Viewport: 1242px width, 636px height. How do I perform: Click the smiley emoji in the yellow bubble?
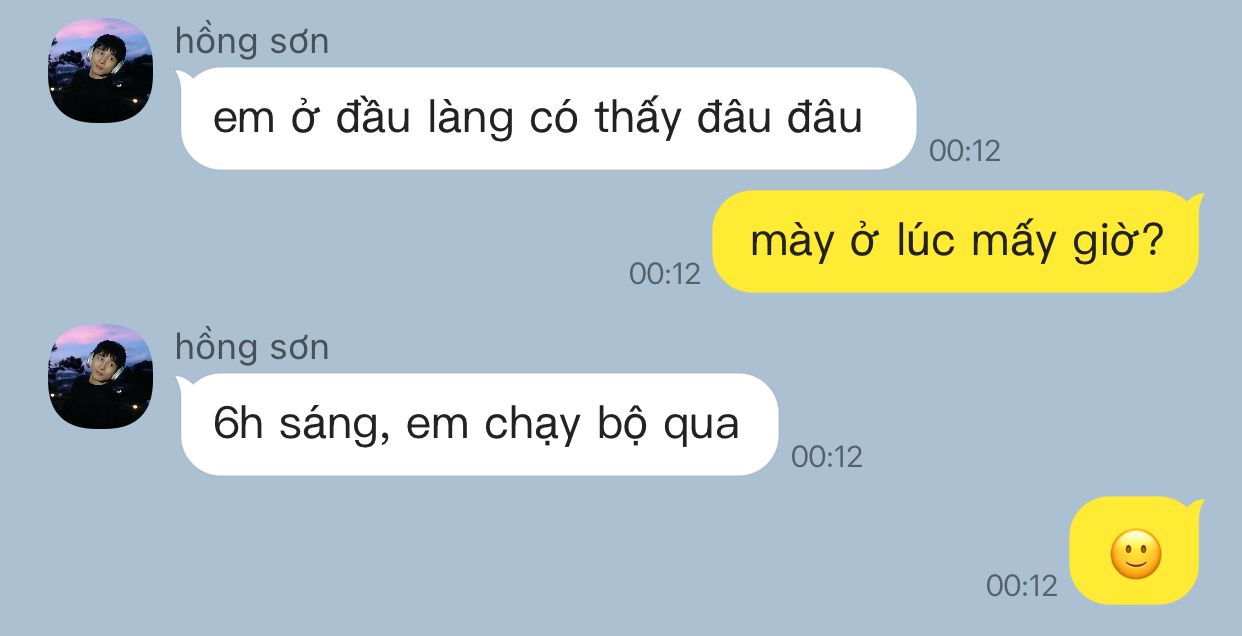click(x=1136, y=553)
